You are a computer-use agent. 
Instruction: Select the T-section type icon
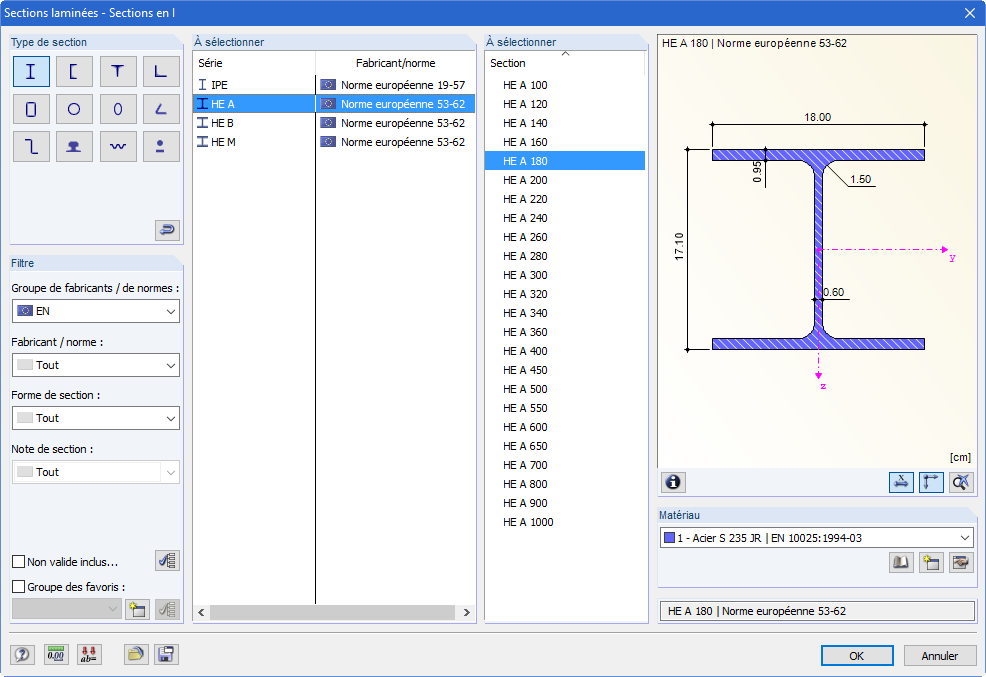[118, 72]
